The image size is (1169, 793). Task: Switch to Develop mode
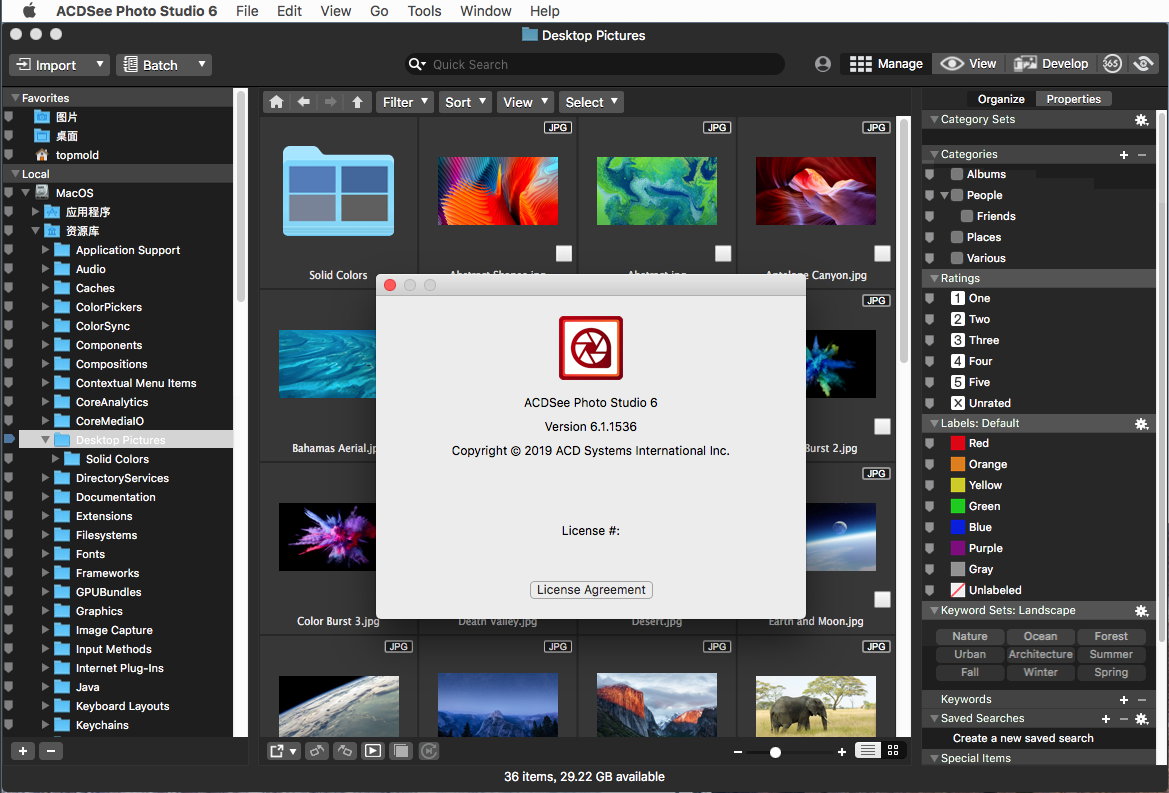[1050, 64]
